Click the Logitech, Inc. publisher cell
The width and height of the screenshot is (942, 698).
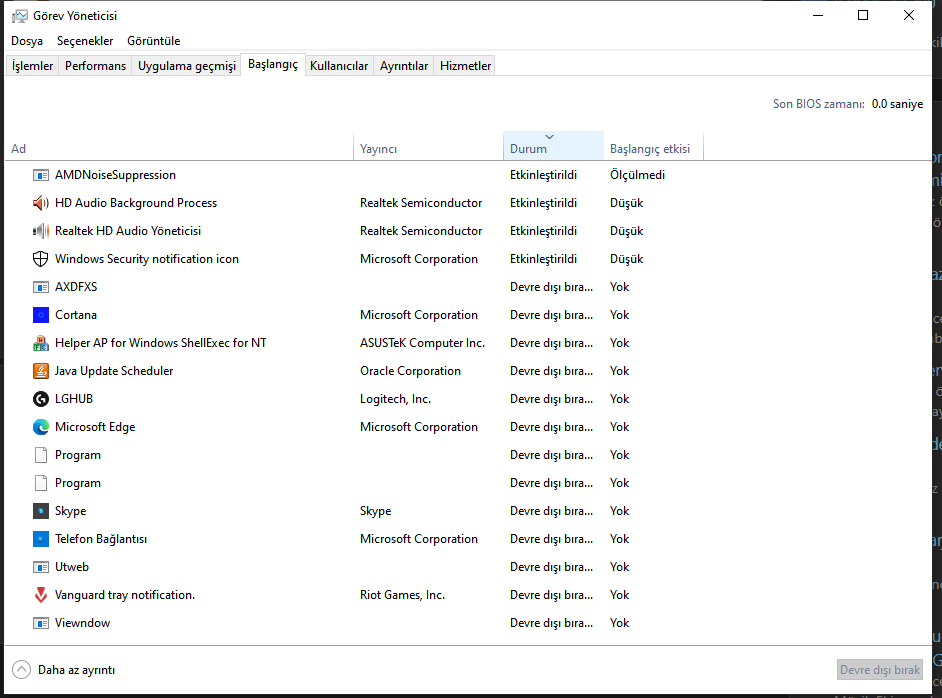[395, 399]
